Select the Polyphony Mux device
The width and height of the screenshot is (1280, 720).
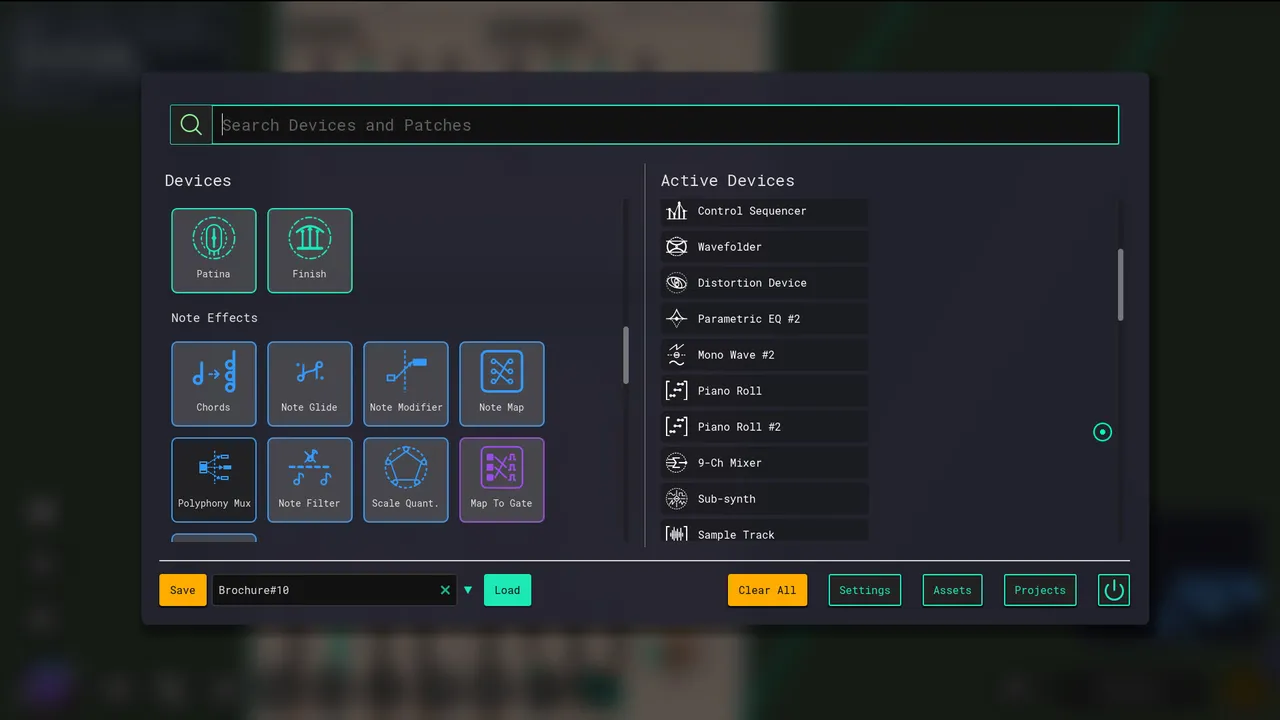213,480
